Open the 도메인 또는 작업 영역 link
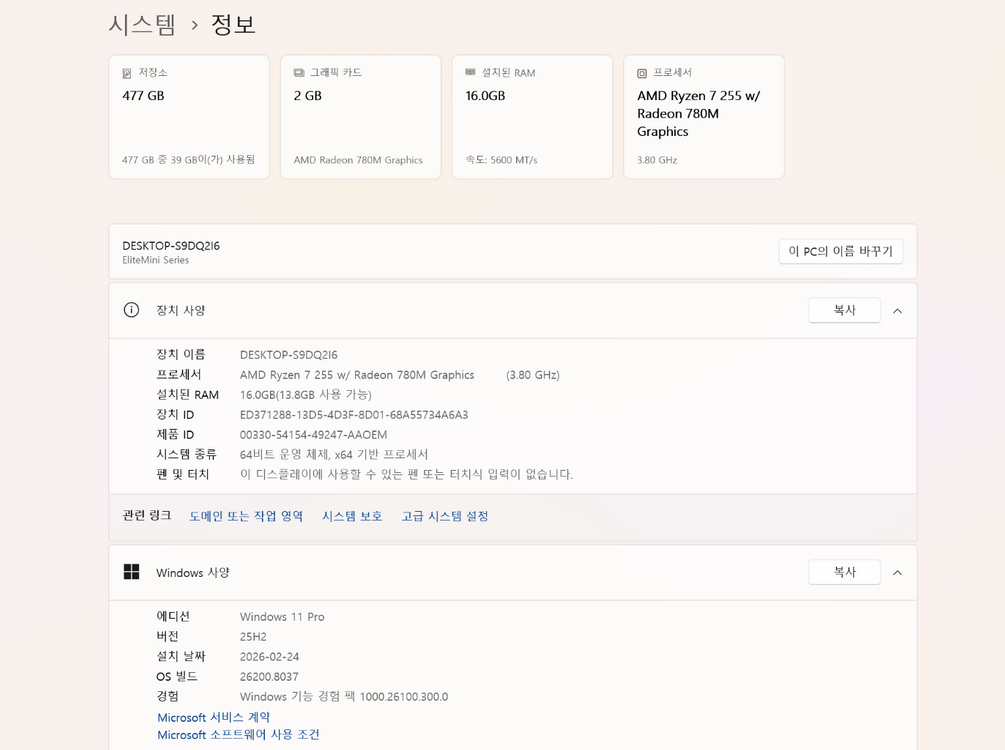Screen dimensions: 1005x750 [246, 515]
